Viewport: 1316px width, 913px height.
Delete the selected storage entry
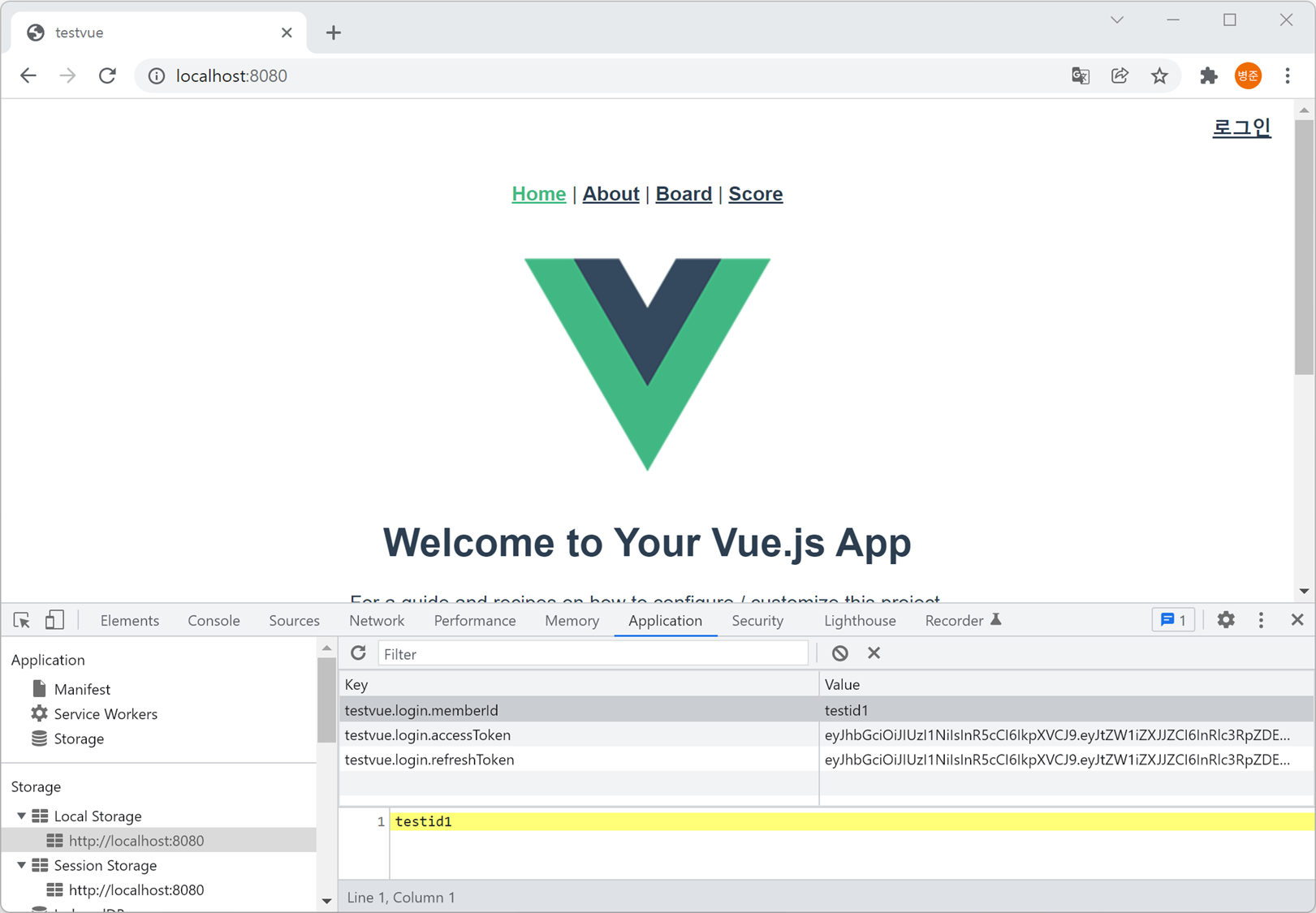coord(874,653)
